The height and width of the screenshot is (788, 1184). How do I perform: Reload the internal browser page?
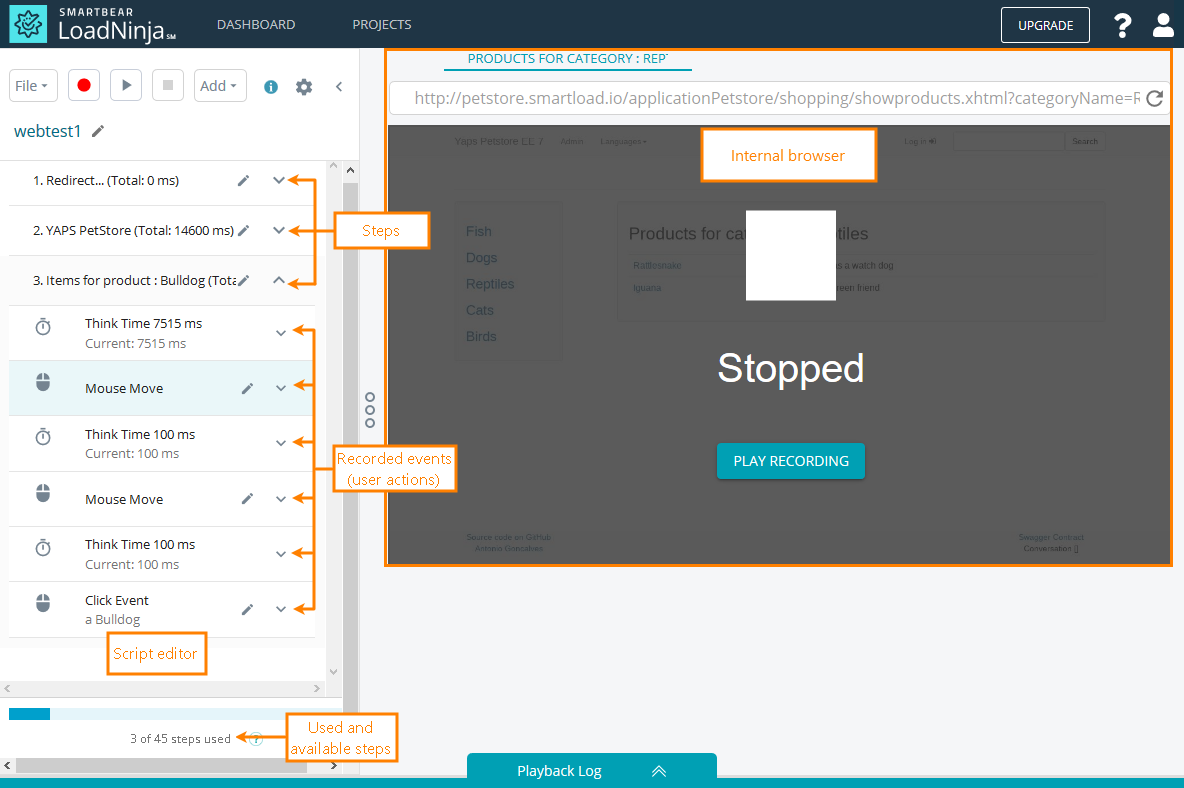1154,99
